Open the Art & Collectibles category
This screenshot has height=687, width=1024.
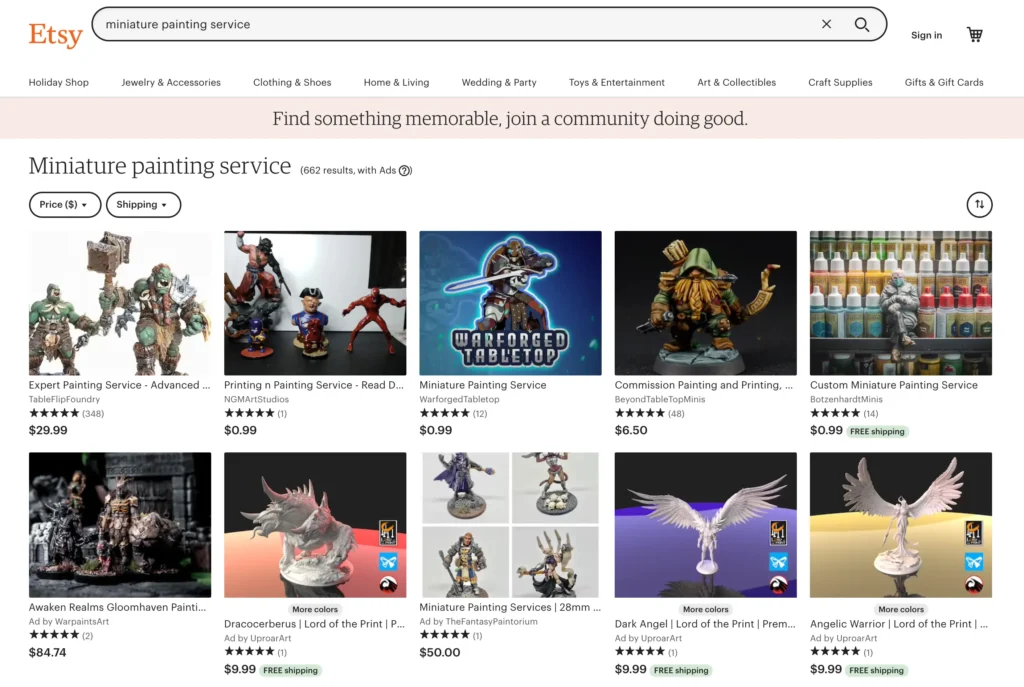tap(737, 82)
